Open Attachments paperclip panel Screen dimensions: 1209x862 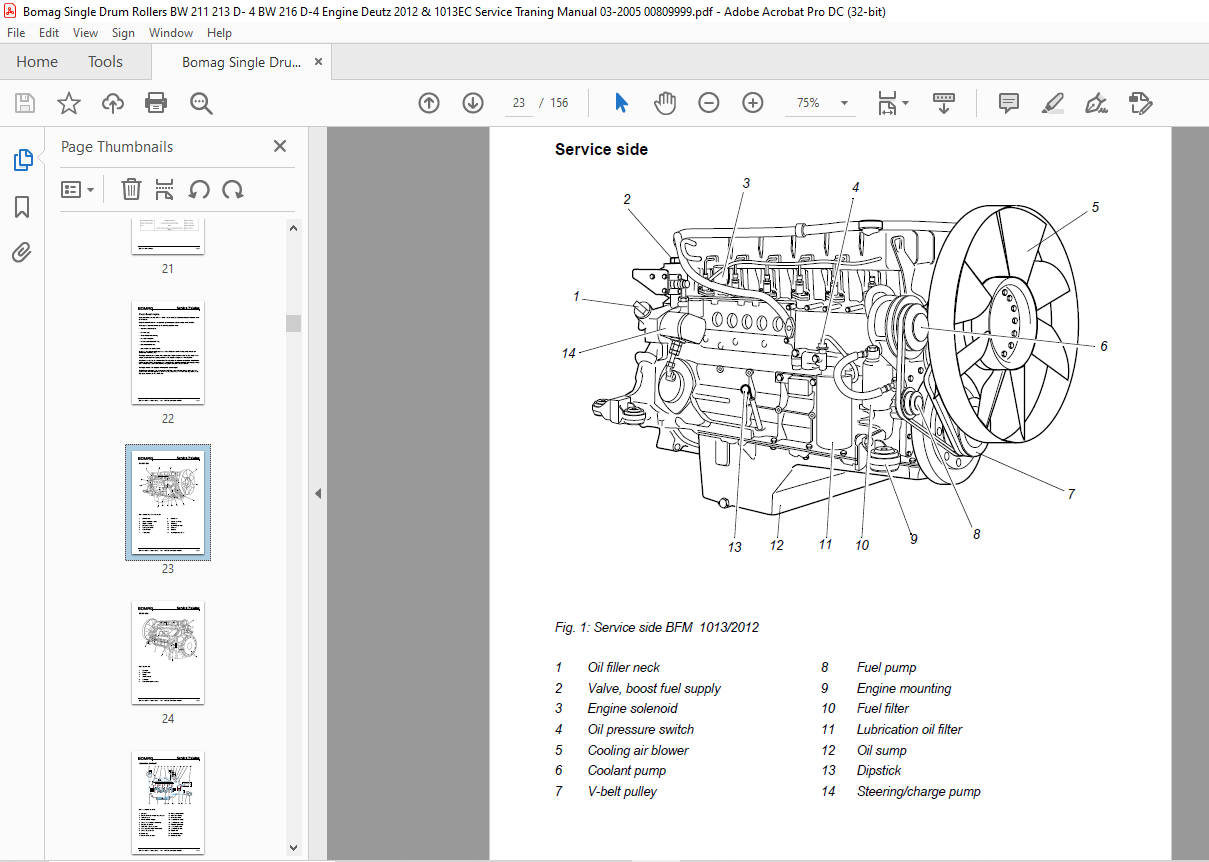point(22,252)
